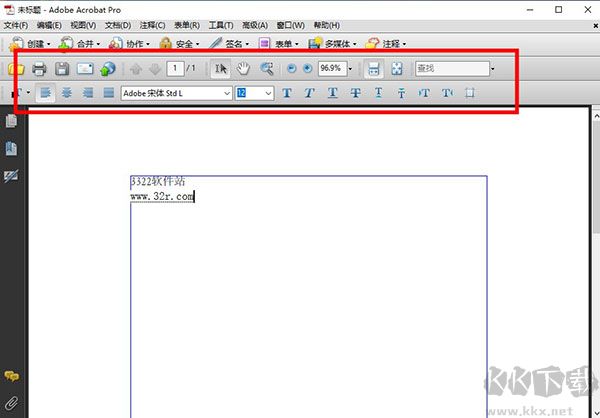Open the find options dropdown arrow
This screenshot has width=600, height=418.
(492, 69)
